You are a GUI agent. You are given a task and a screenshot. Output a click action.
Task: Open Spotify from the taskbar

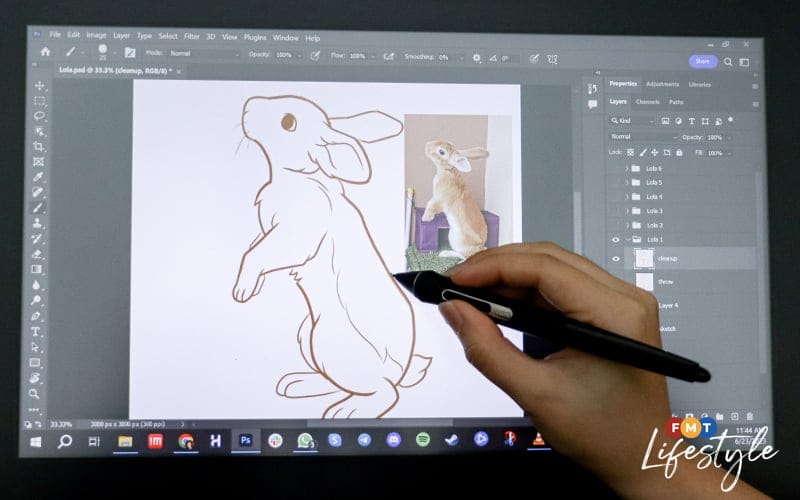422,440
